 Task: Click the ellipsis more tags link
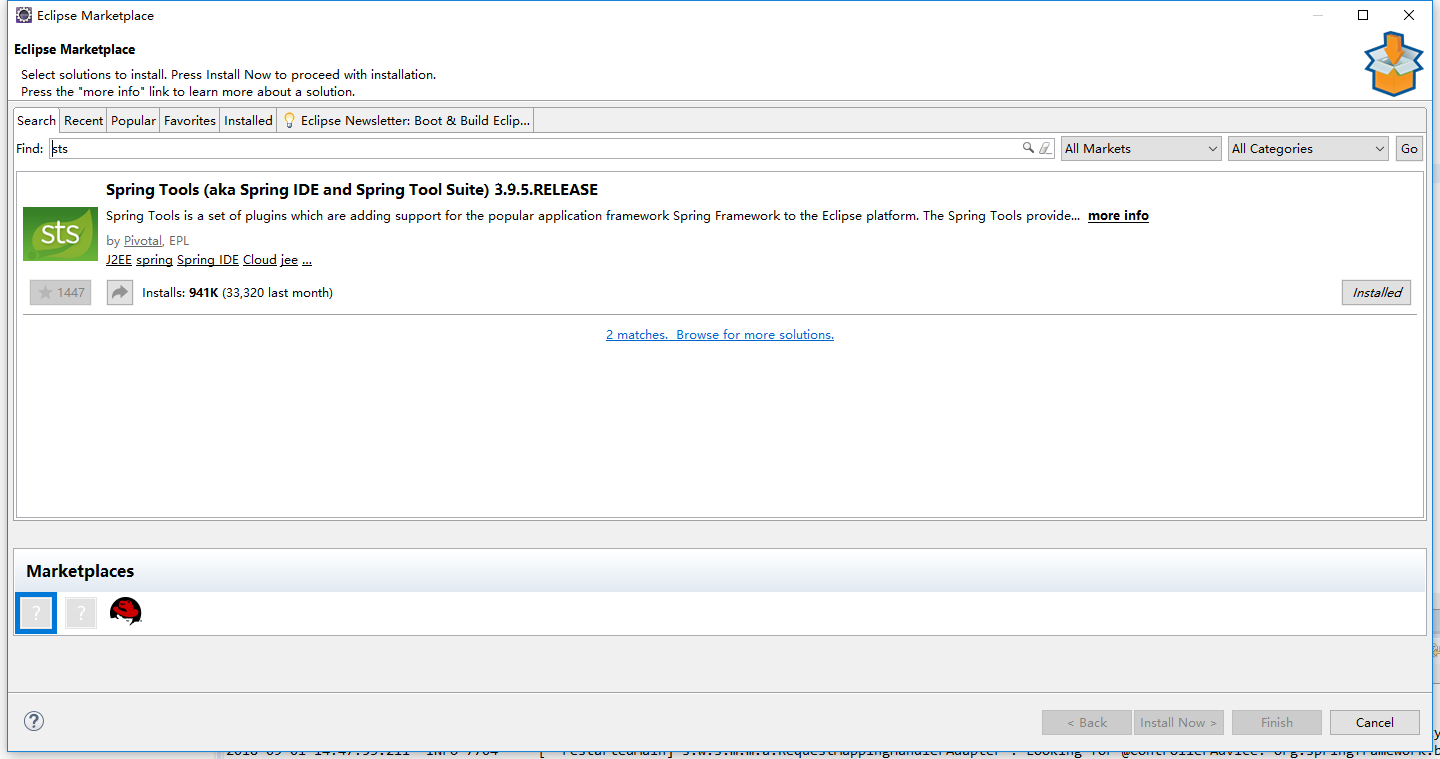point(307,260)
